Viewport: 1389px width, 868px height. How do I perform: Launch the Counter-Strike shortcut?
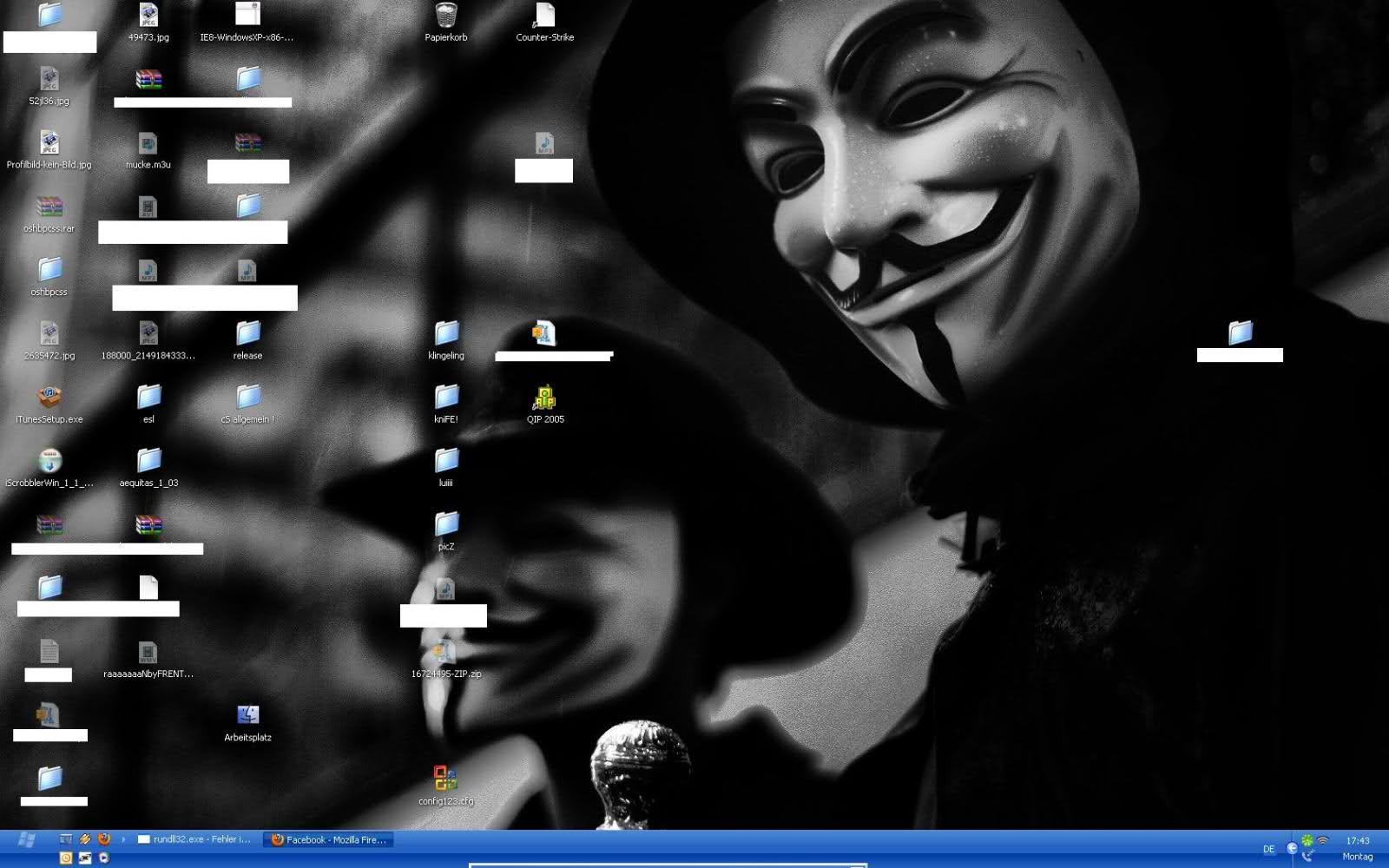[544, 16]
